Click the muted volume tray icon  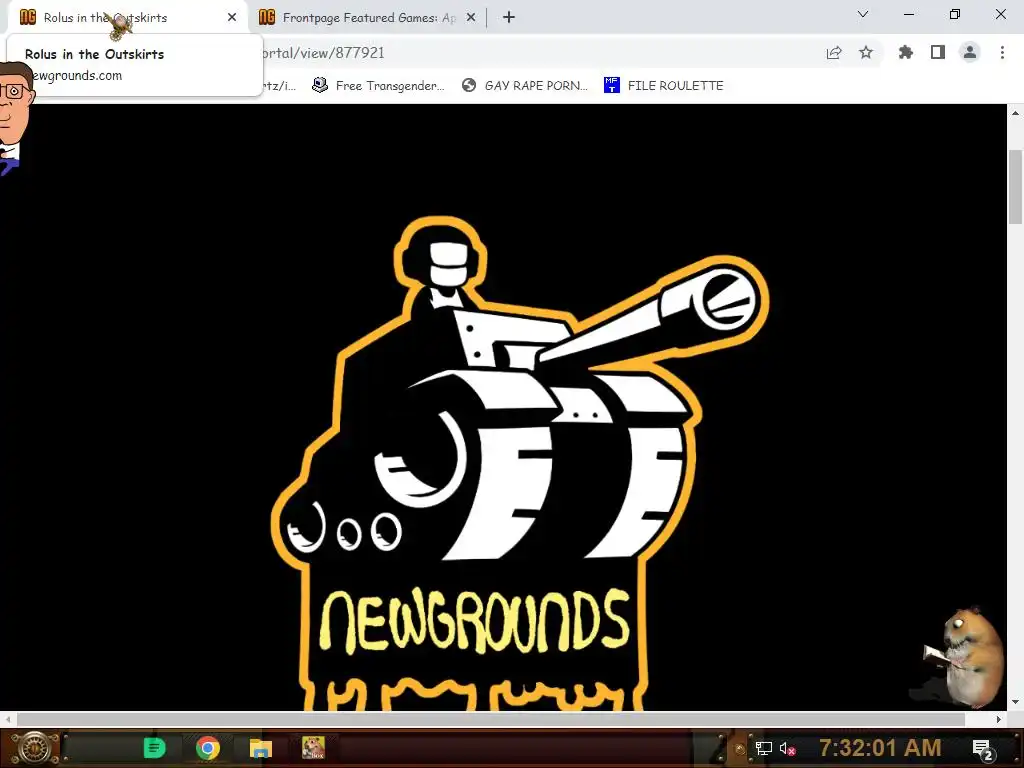pos(788,748)
